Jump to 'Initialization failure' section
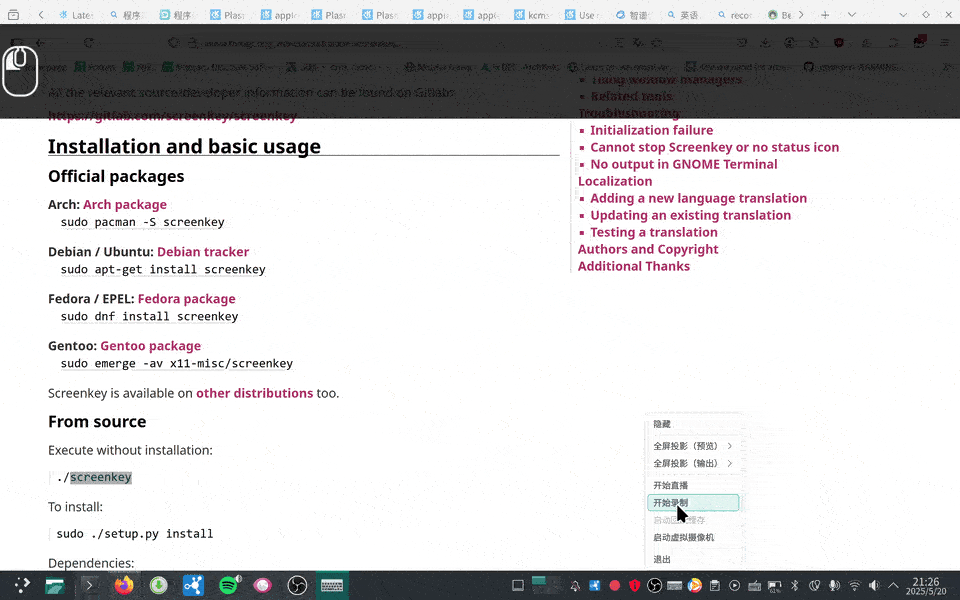The width and height of the screenshot is (960, 600). click(x=651, y=130)
